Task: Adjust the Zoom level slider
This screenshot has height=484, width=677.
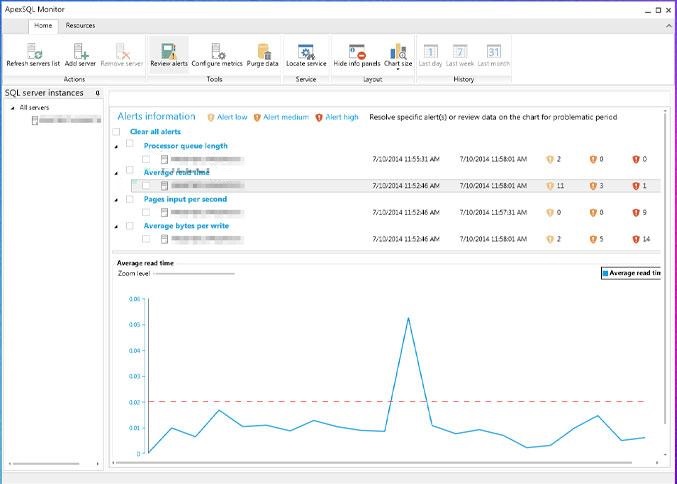Action: coord(194,273)
